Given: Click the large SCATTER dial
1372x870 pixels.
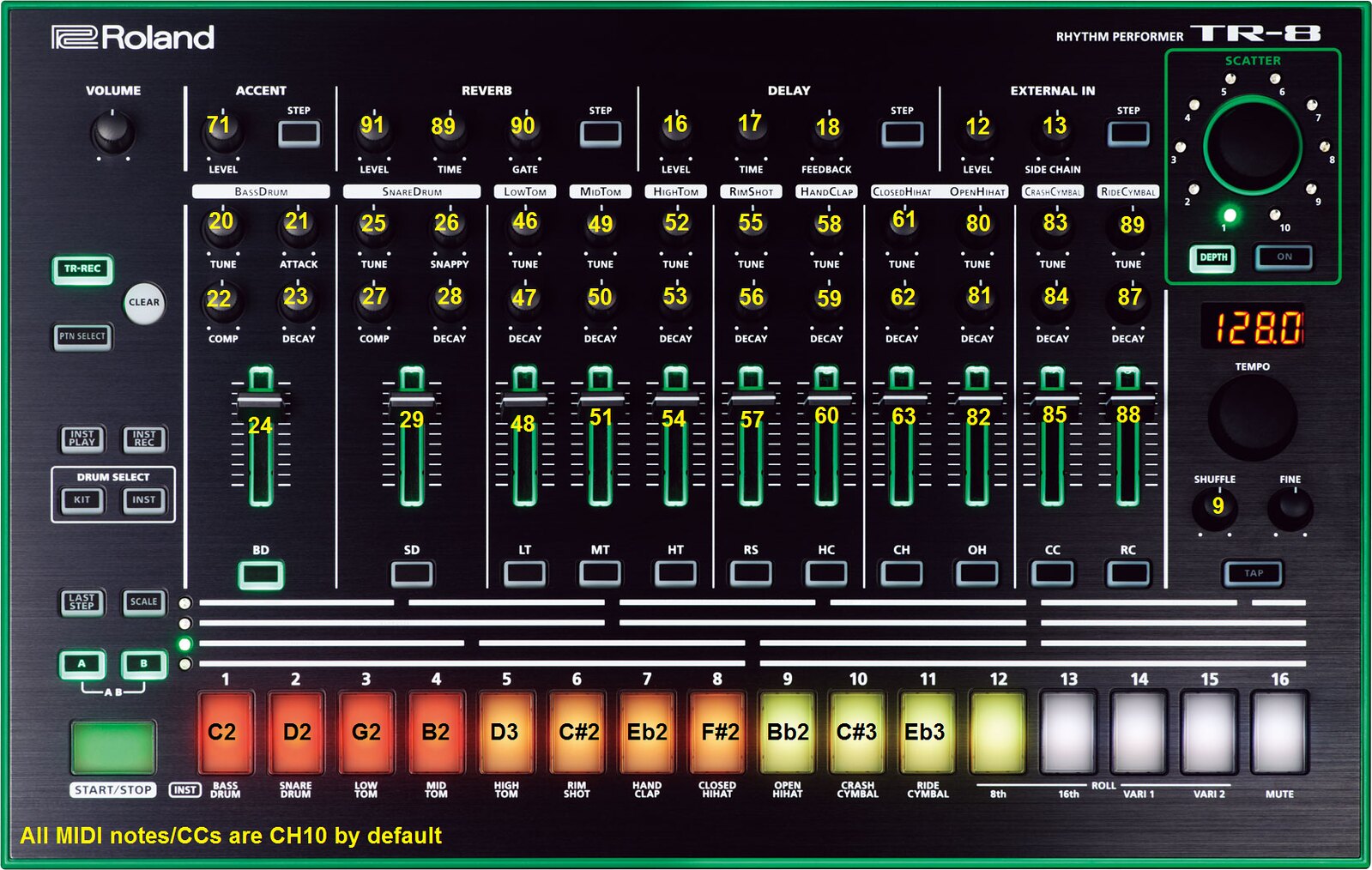Looking at the screenshot, I should click(1253, 146).
